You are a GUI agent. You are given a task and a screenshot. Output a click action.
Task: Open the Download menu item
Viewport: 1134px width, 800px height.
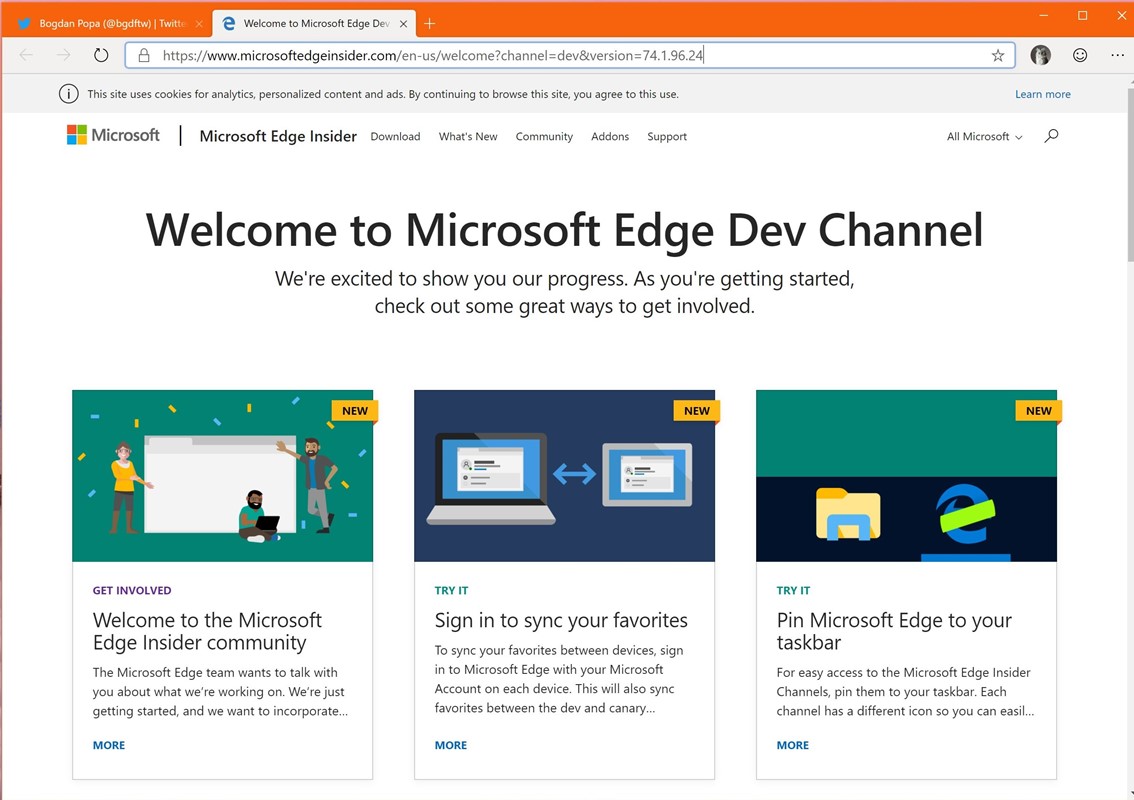point(395,137)
